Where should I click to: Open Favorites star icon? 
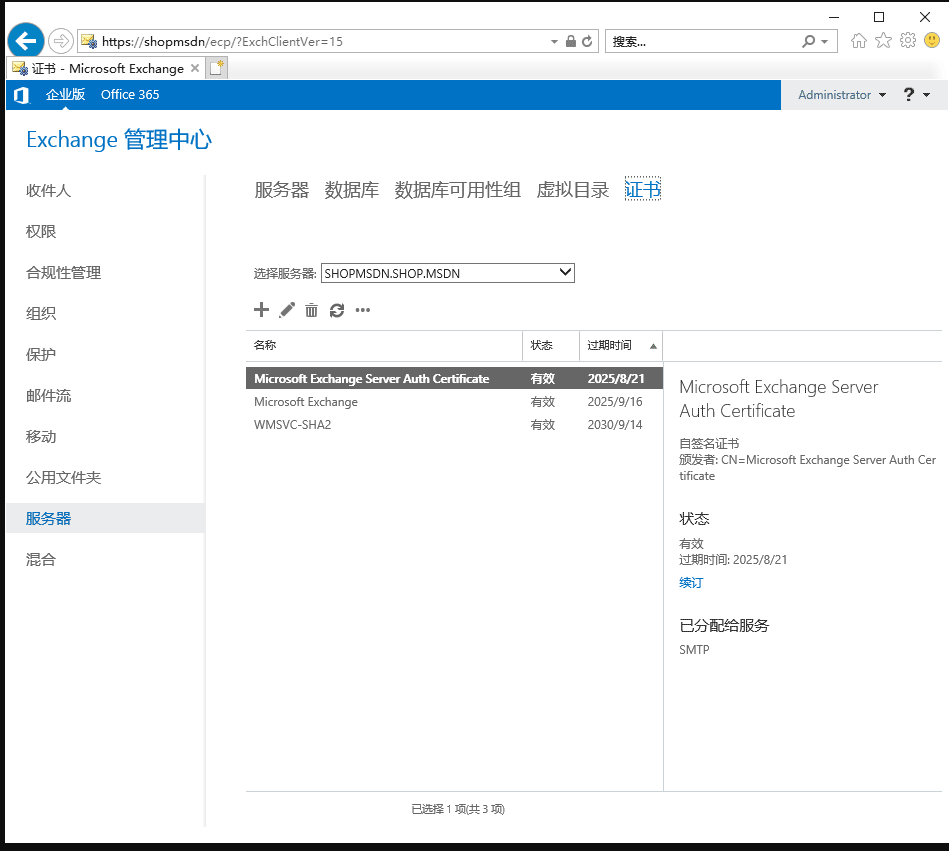pyautogui.click(x=883, y=41)
